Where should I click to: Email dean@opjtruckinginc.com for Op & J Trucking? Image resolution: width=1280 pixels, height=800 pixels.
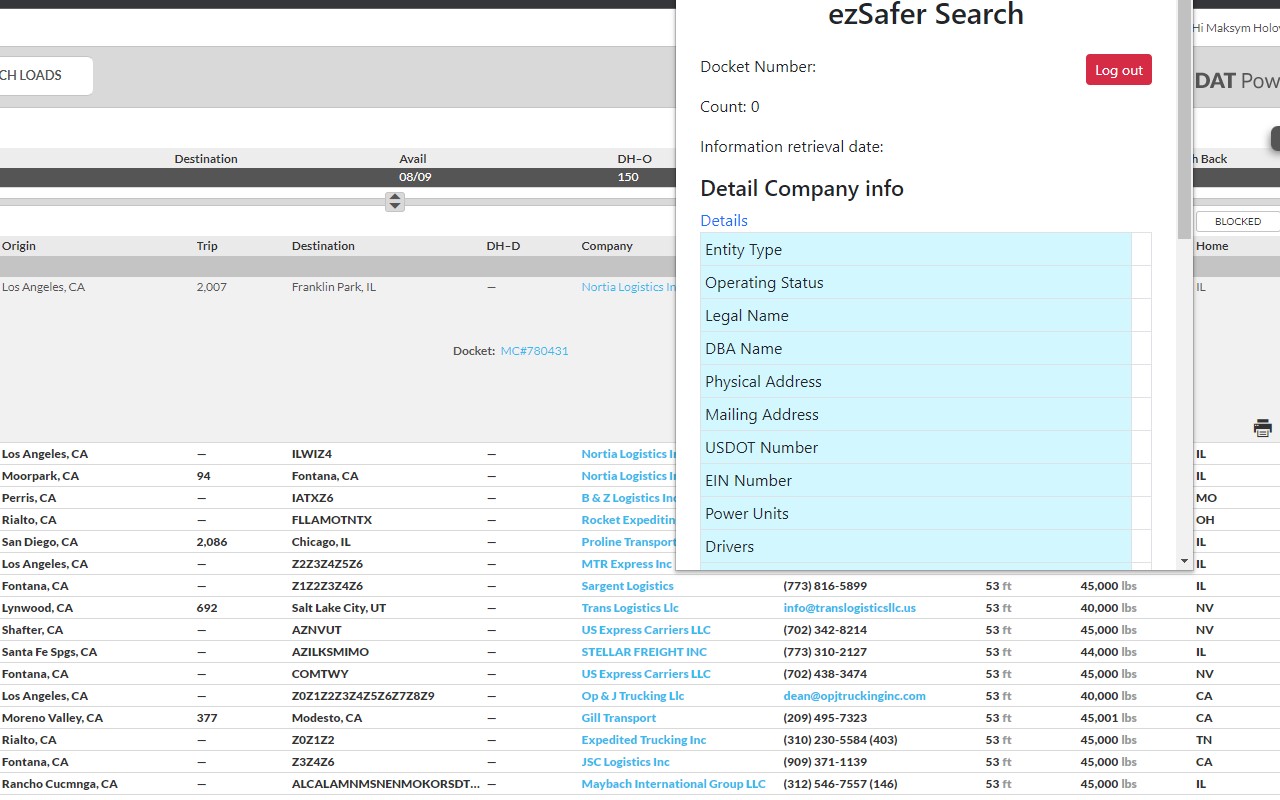coord(854,695)
